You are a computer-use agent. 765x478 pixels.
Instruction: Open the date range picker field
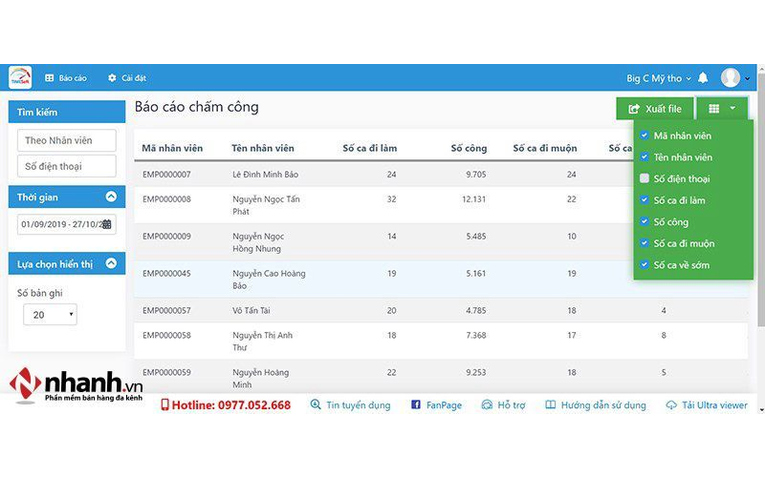click(67, 224)
